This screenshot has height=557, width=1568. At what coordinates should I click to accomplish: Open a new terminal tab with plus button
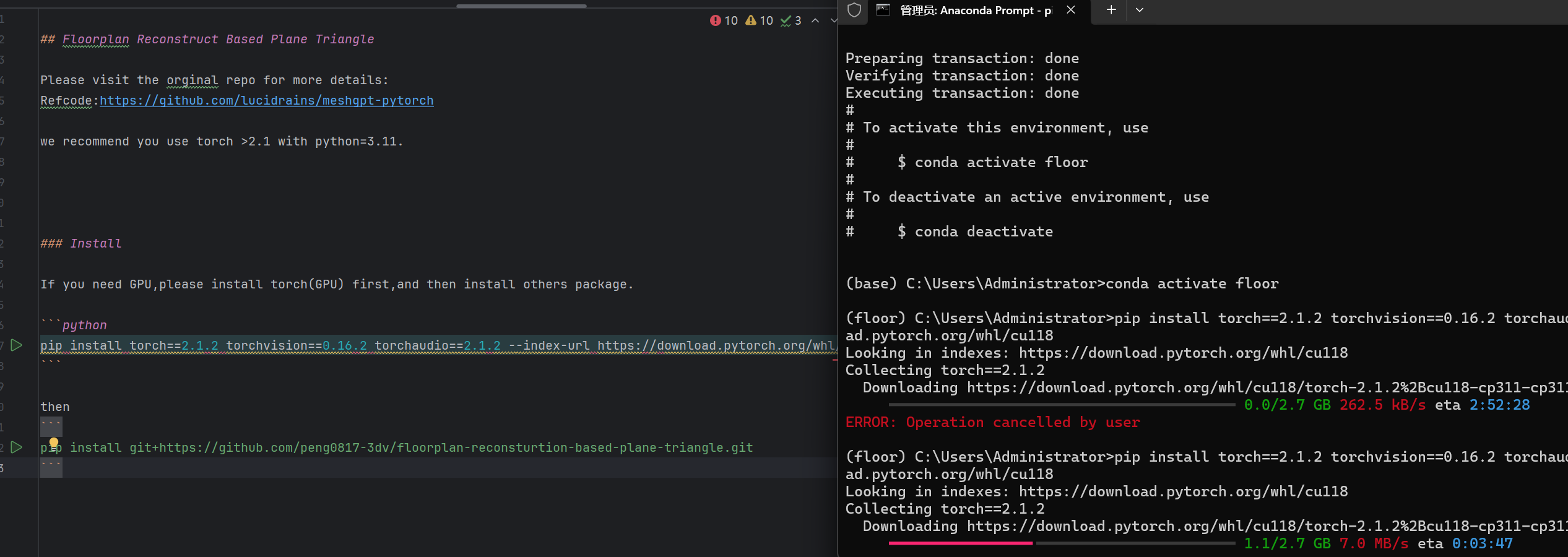click(x=1111, y=10)
